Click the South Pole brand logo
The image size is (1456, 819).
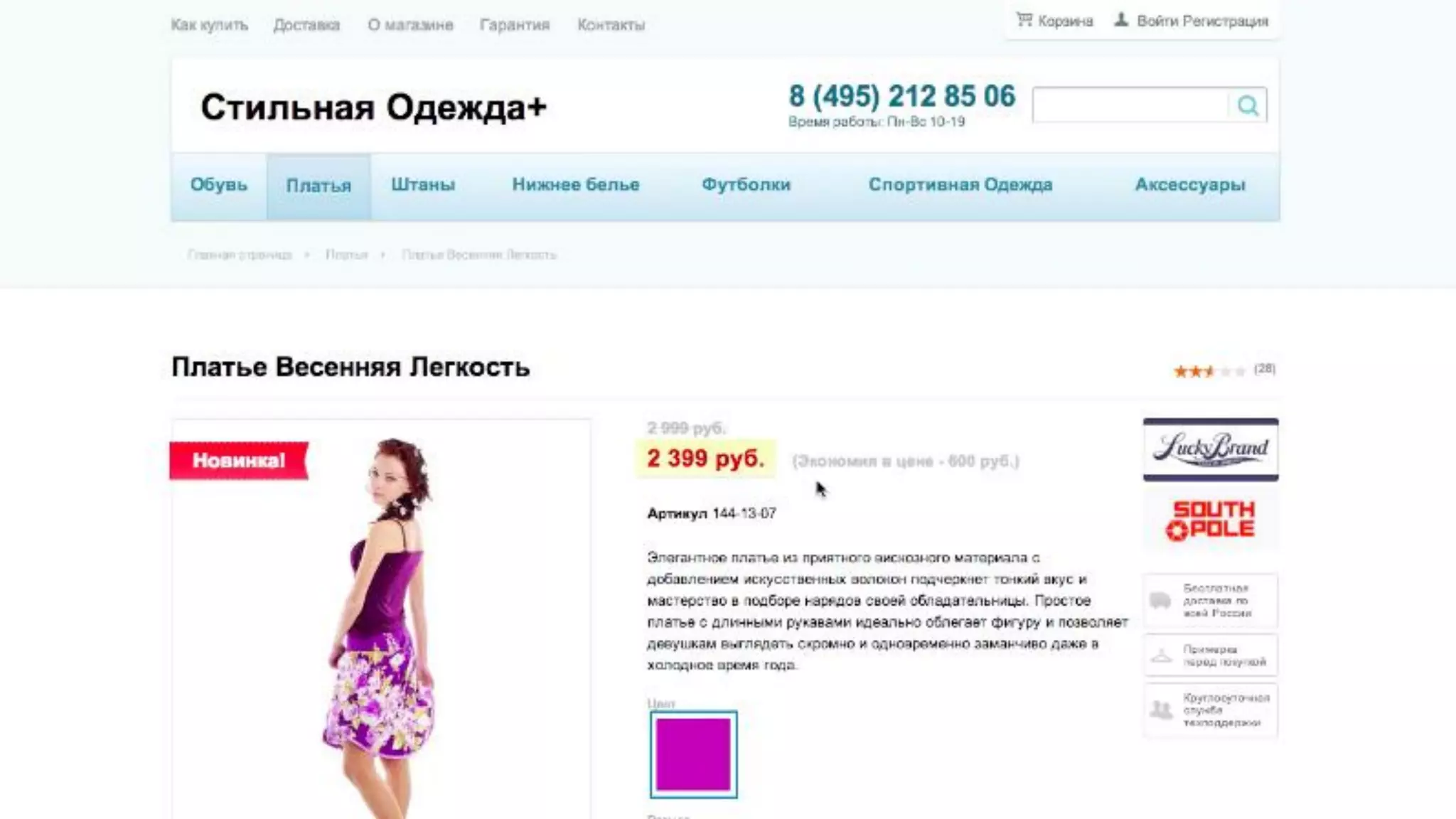point(1211,520)
